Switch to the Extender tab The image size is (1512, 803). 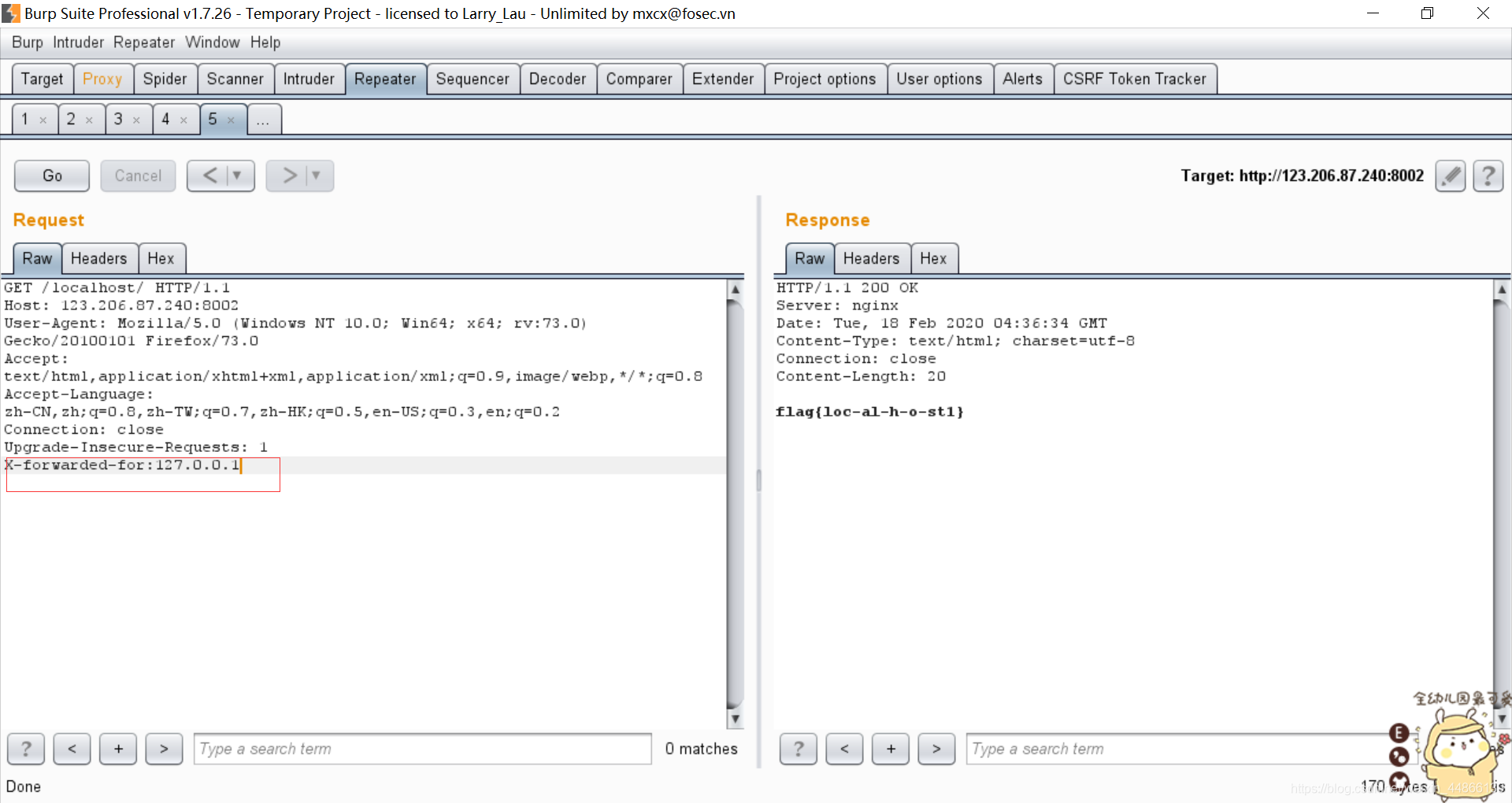pos(723,79)
